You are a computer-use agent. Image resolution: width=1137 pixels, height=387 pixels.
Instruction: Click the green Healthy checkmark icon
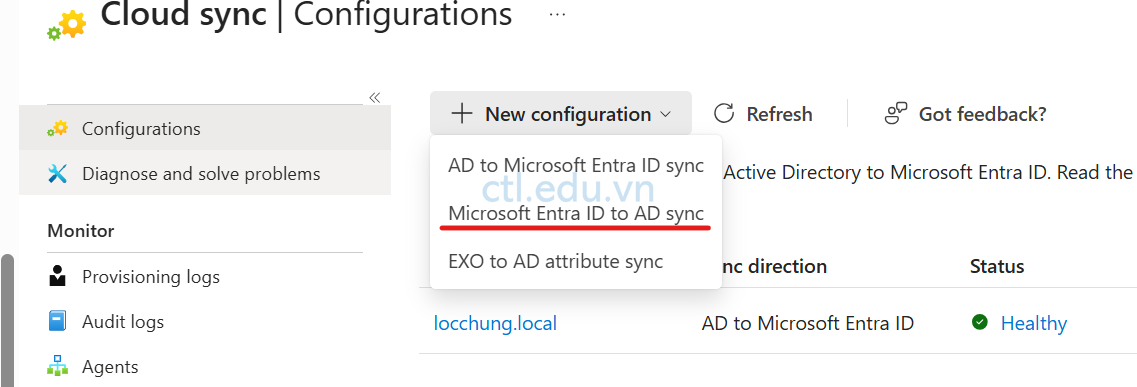(x=980, y=322)
